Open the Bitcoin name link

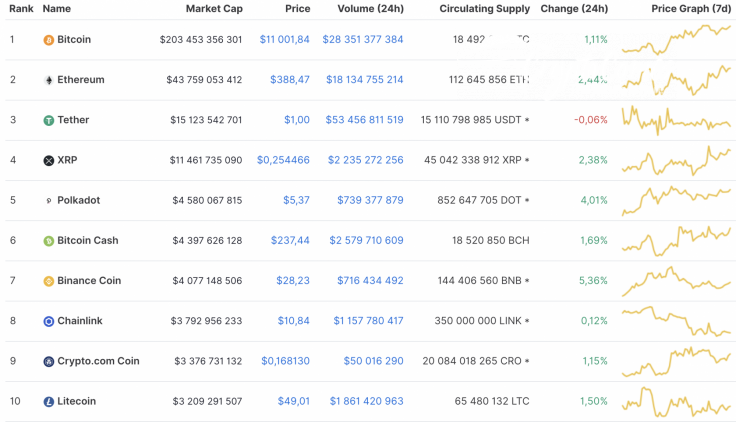[74, 39]
